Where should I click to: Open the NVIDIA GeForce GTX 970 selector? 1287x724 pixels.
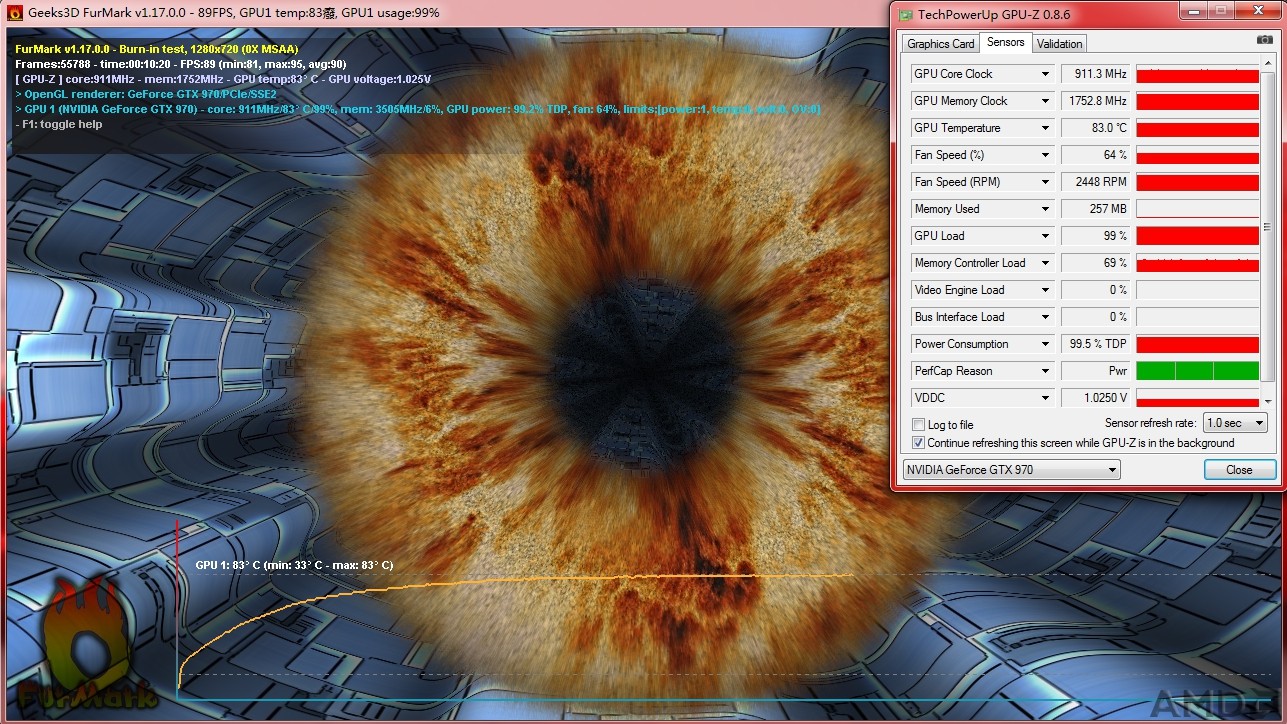(x=1011, y=470)
